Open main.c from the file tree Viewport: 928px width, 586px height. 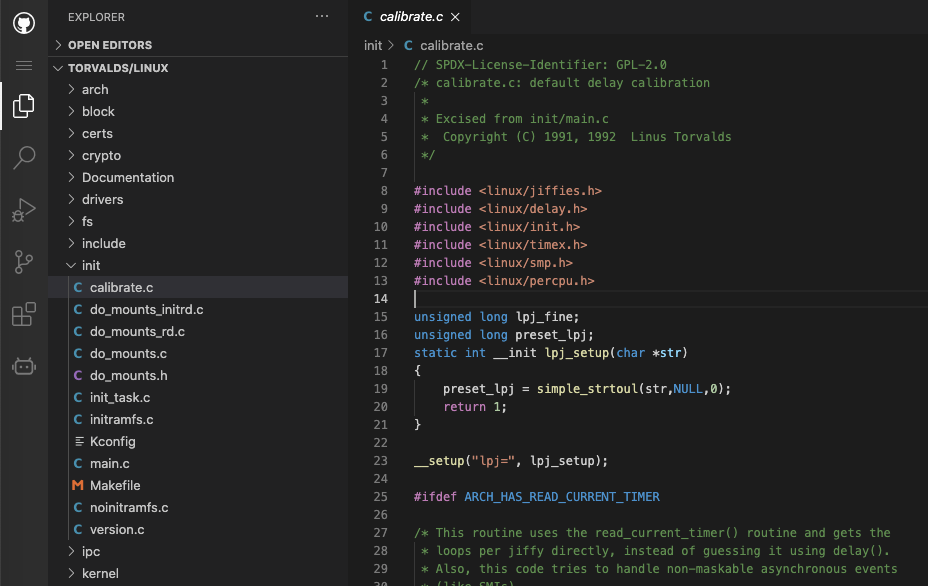point(110,463)
